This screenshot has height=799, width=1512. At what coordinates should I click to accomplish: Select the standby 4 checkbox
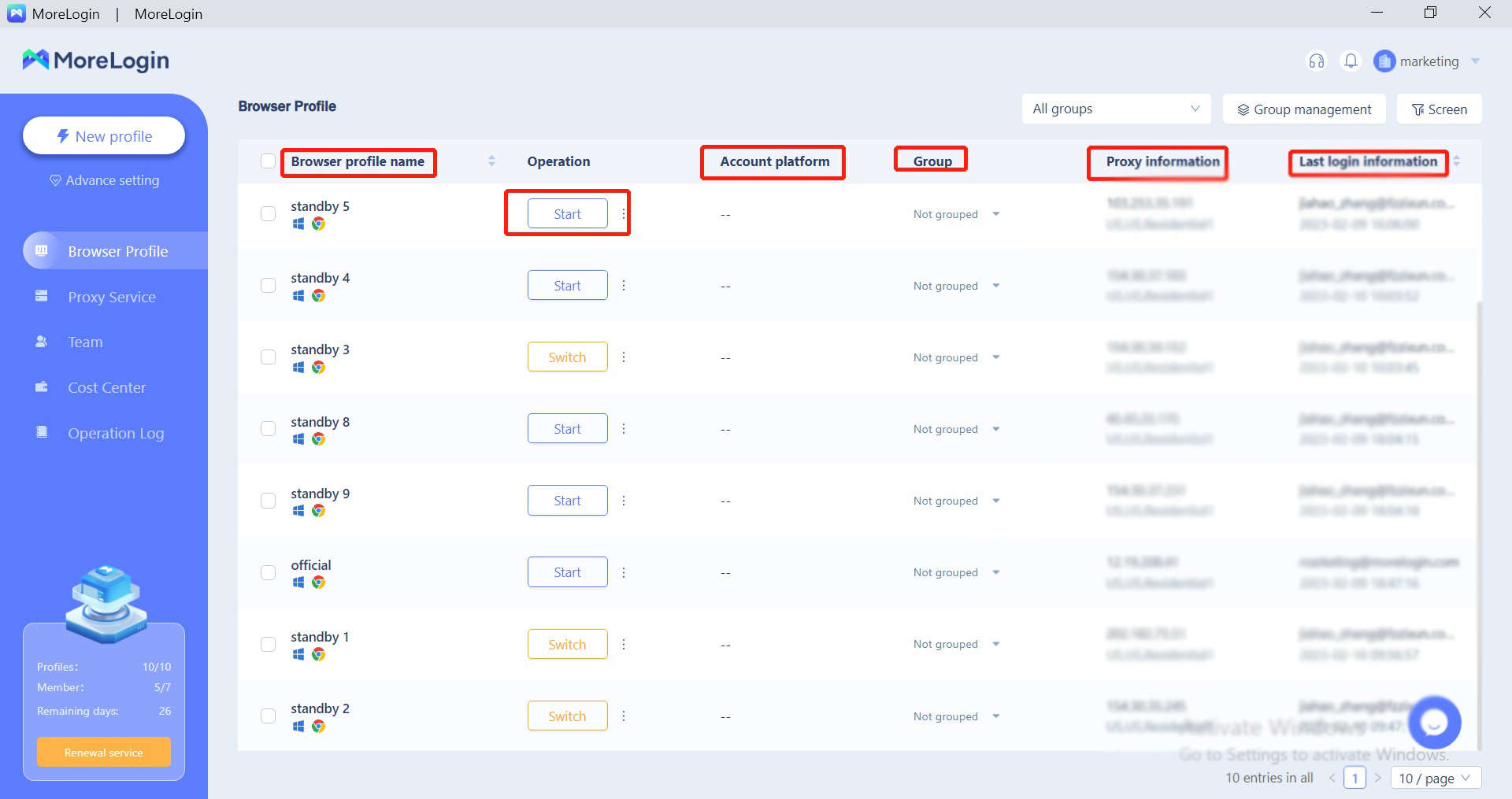coord(268,286)
